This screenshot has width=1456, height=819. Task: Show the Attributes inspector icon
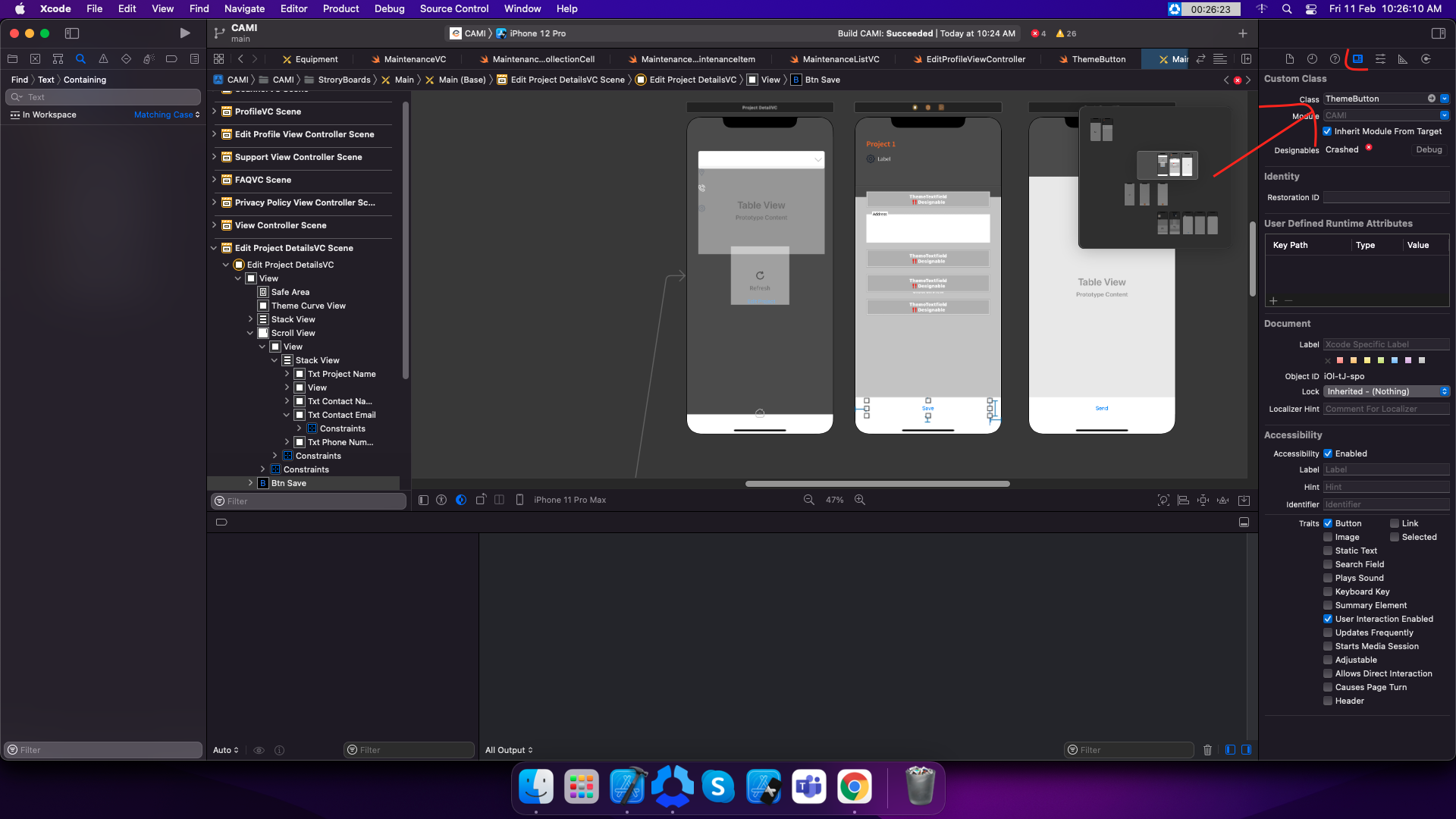click(x=1380, y=59)
